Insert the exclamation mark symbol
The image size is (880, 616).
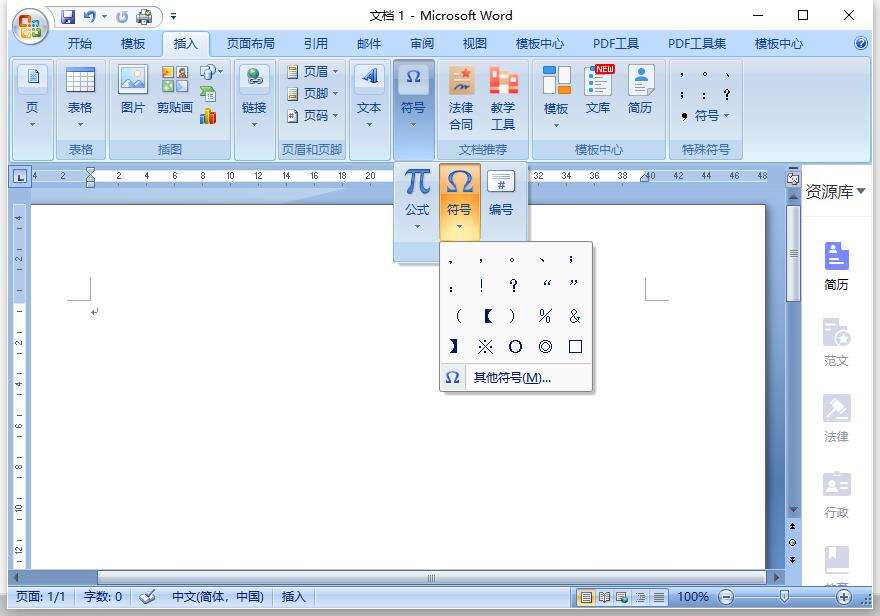(481, 286)
